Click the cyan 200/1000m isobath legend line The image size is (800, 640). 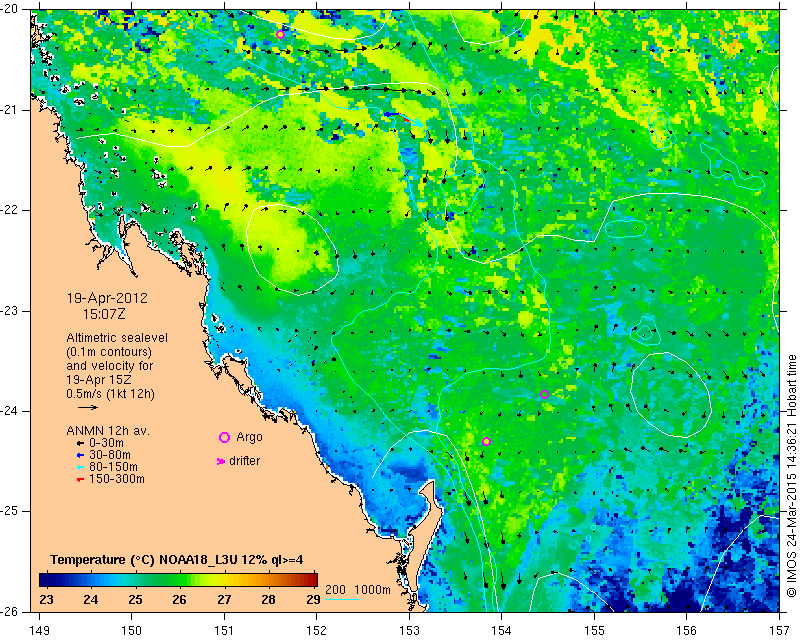(x=342, y=599)
